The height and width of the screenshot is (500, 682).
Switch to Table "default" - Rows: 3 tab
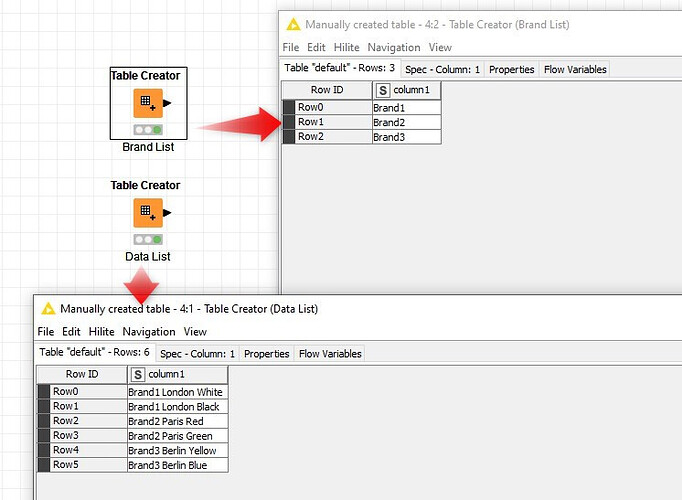click(x=339, y=68)
